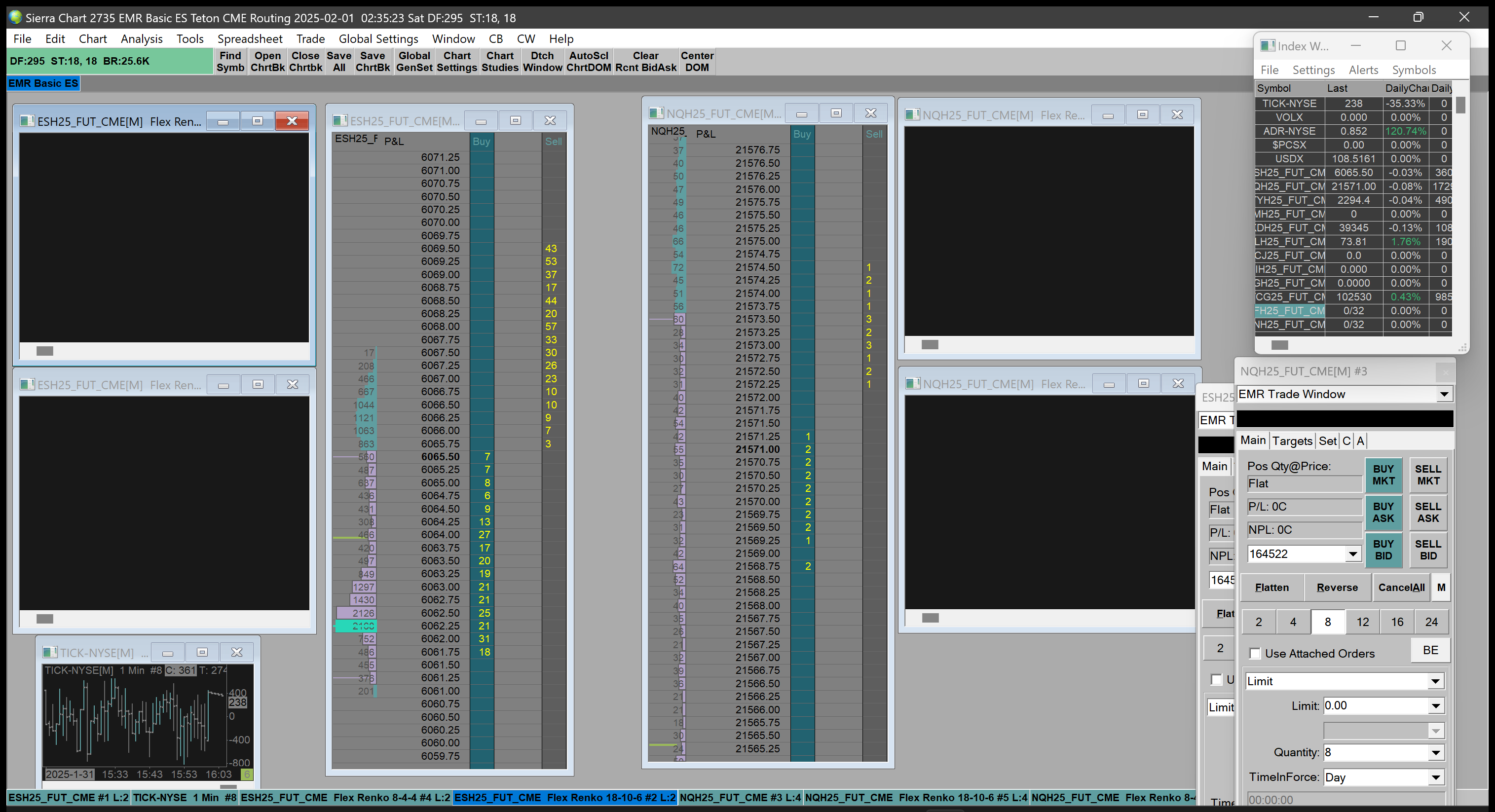The height and width of the screenshot is (812, 1495).
Task: Open the Analysis menu
Action: (142, 39)
